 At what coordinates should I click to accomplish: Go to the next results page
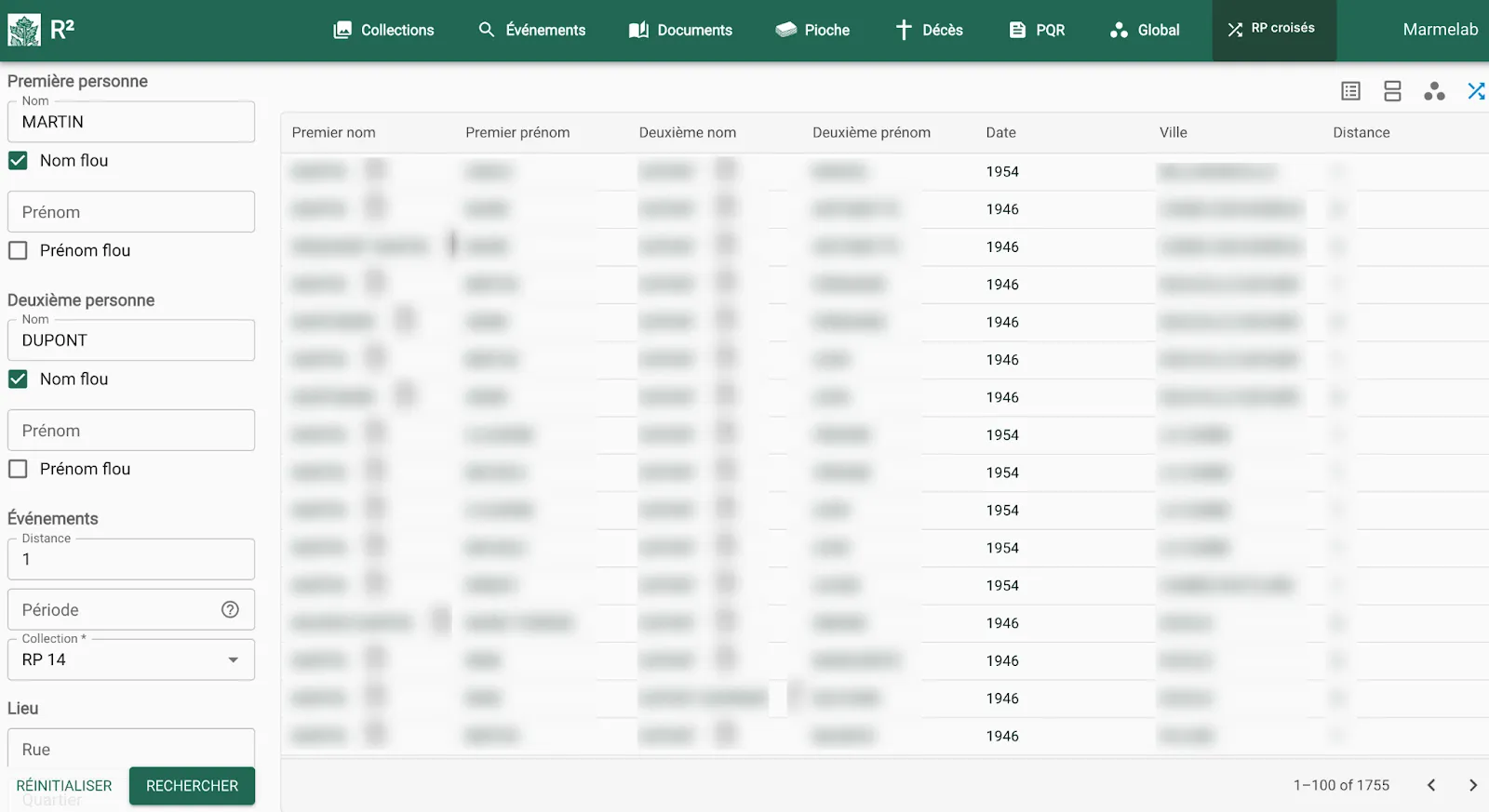(1472, 785)
